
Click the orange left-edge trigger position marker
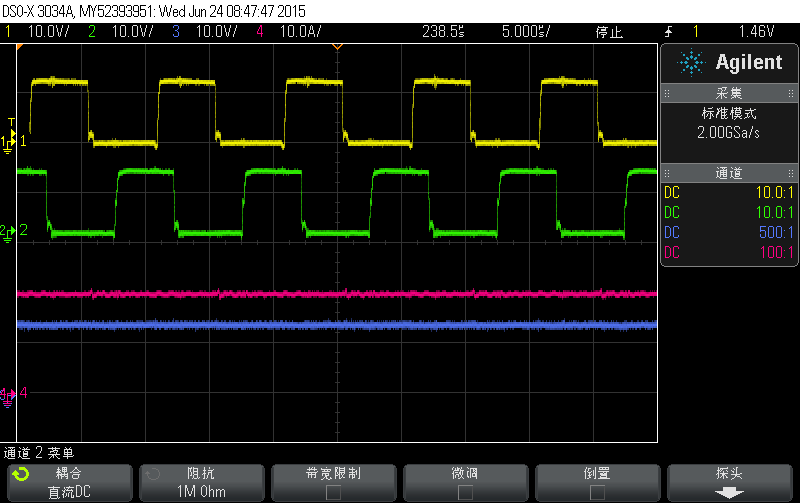20,47
